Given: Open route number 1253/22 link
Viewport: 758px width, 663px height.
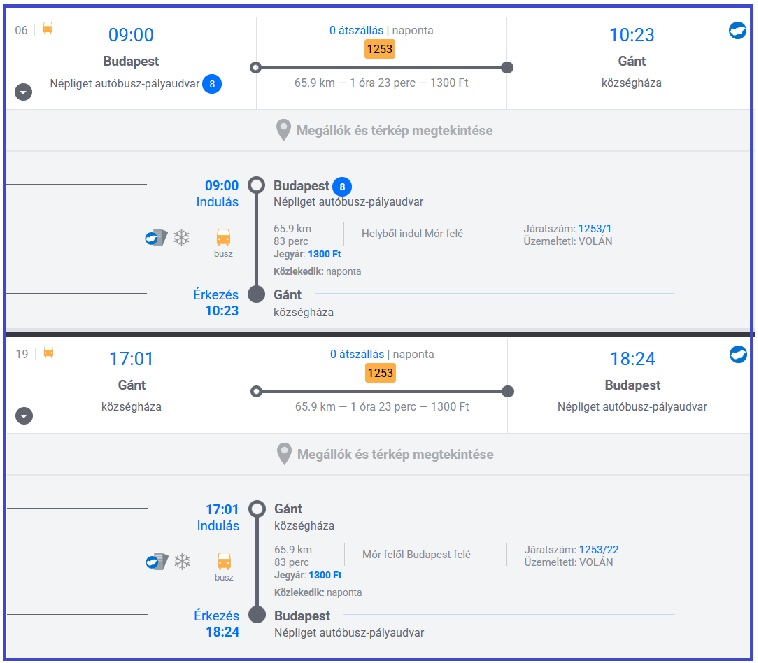Looking at the screenshot, I should 598,549.
